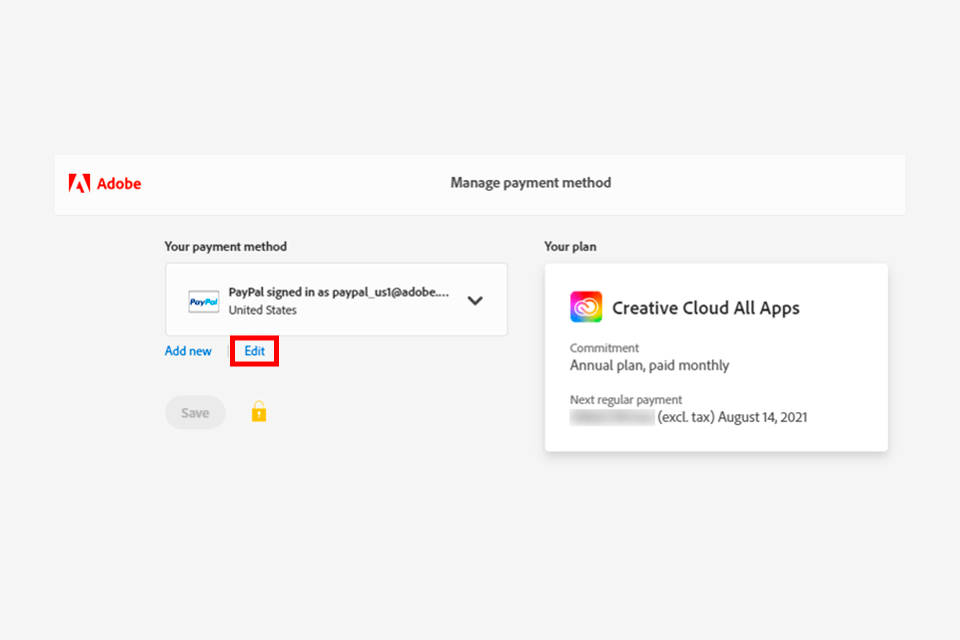Image resolution: width=960 pixels, height=640 pixels.
Task: Click the PayPal logo icon
Action: pyautogui.click(x=204, y=301)
